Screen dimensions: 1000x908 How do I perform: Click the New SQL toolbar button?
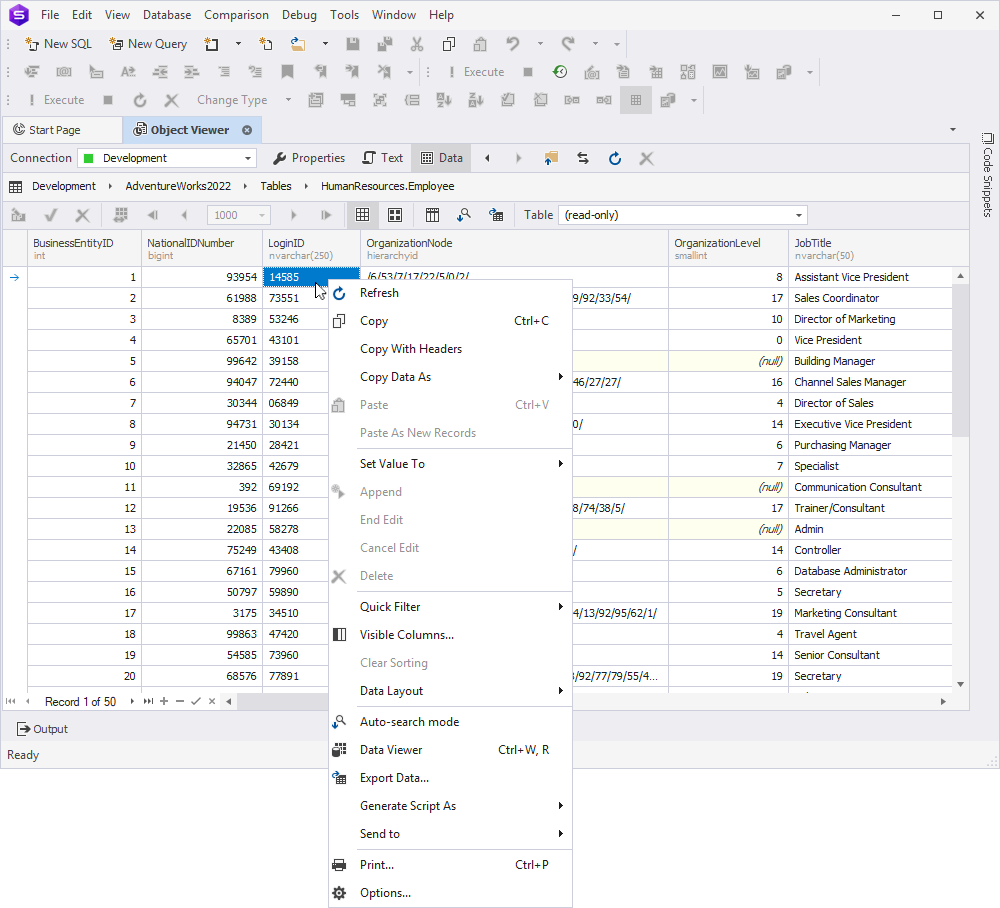(x=59, y=44)
